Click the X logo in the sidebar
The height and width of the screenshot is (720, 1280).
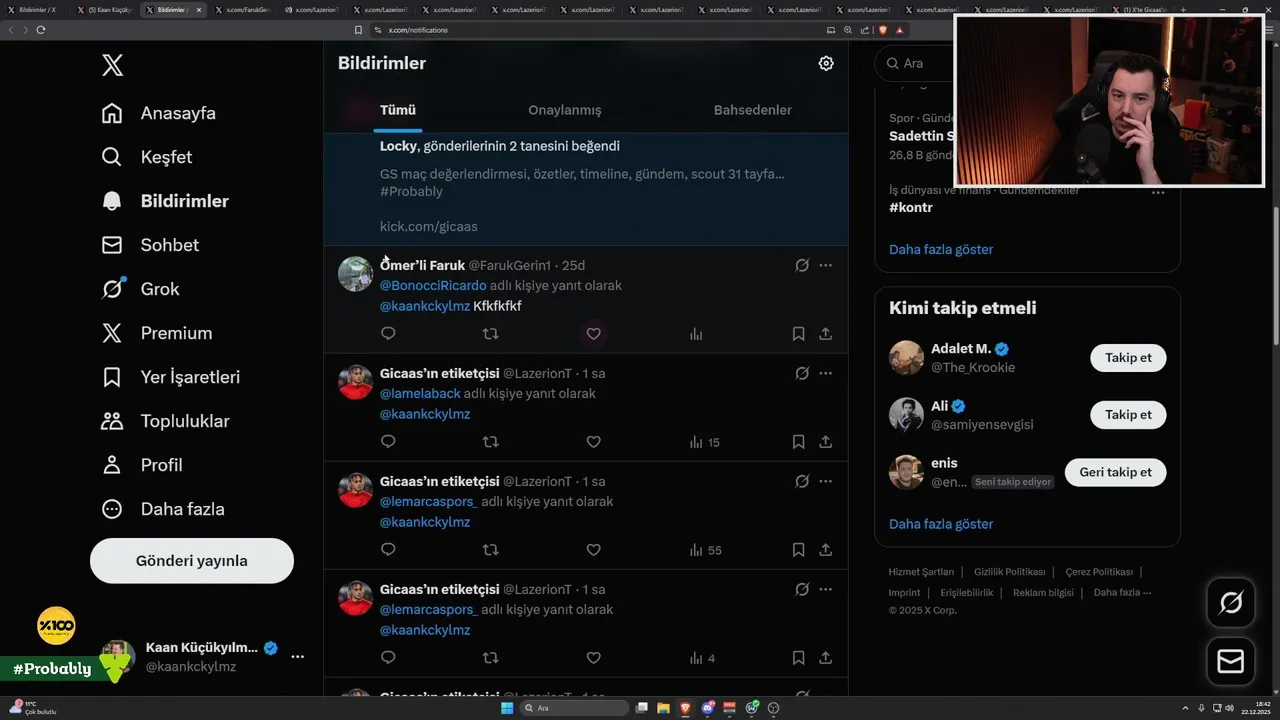(112, 66)
